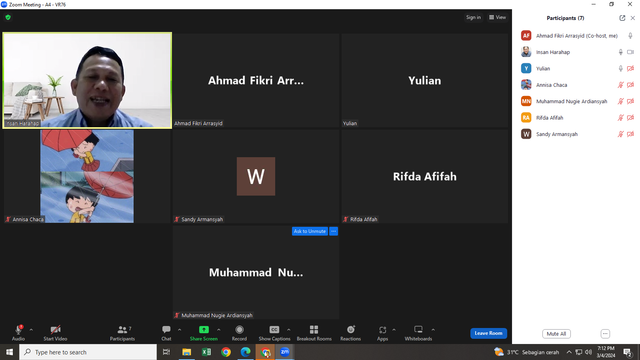Click Ask to Unmute on Muhammad Nugie tile

310,231
